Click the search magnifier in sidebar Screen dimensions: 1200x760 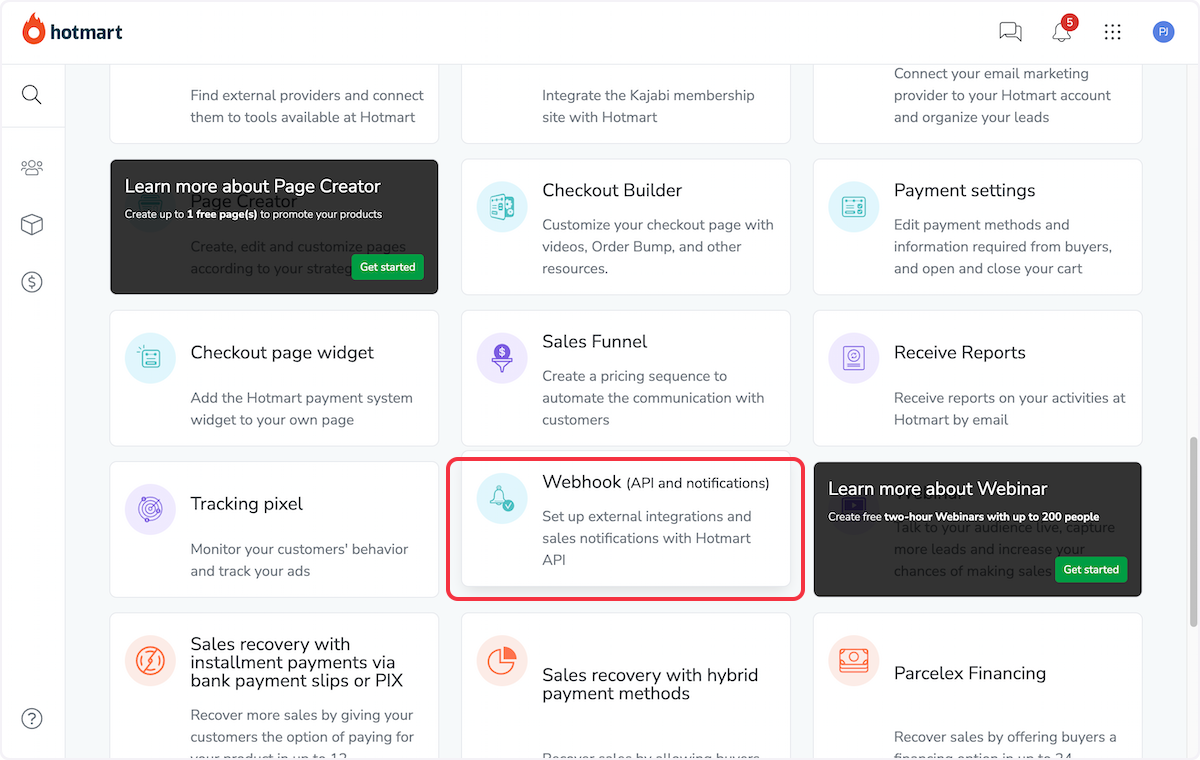coord(32,95)
